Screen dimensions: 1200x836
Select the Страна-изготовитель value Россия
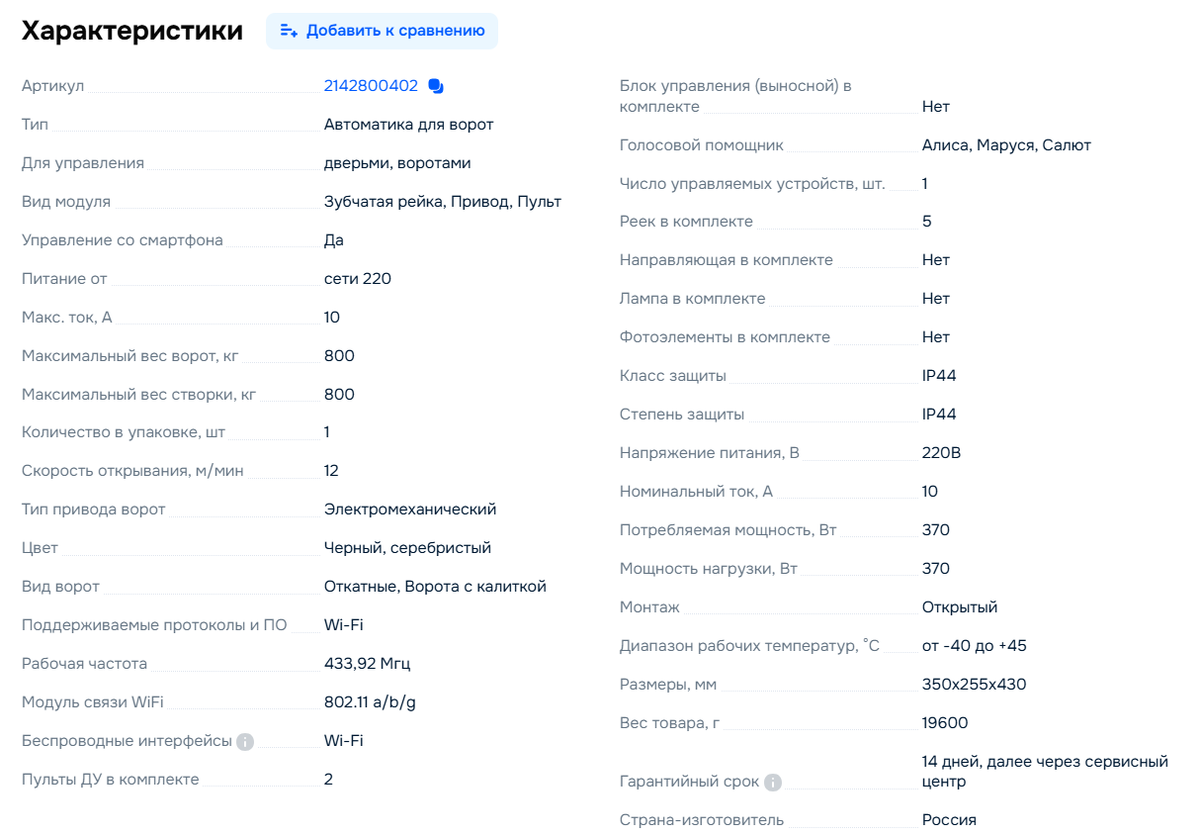950,819
